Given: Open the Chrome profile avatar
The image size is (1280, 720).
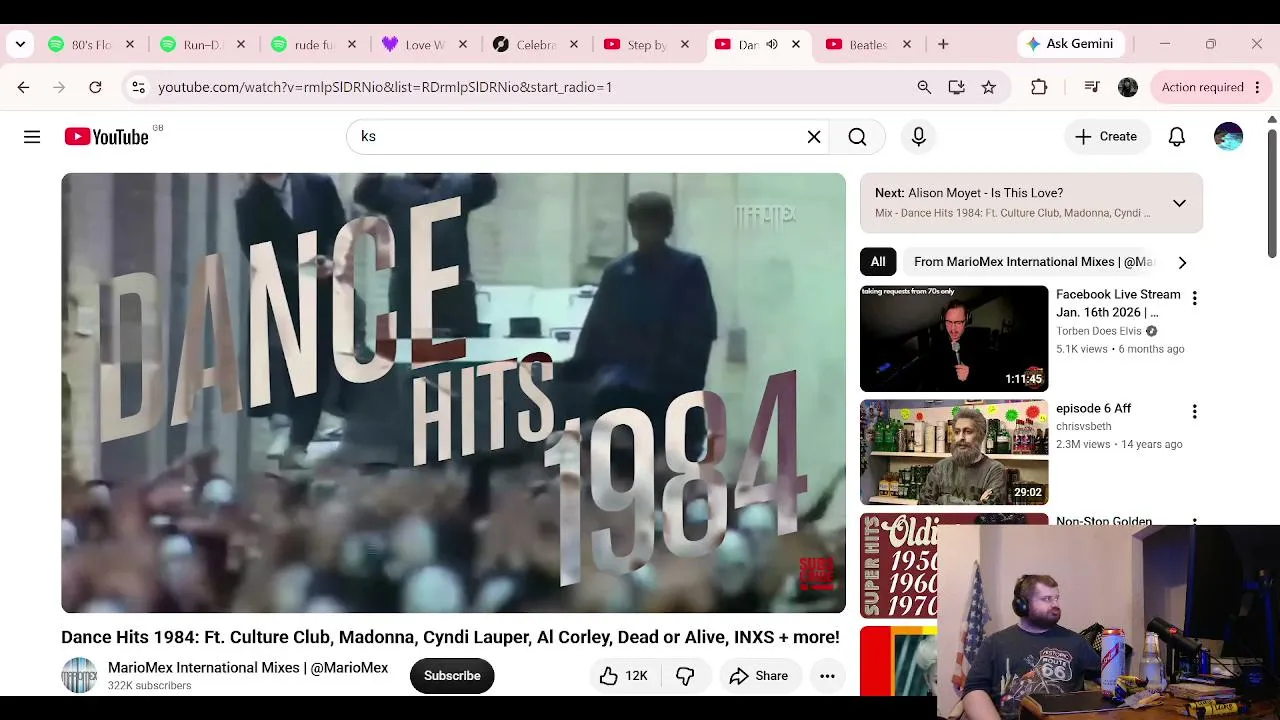Looking at the screenshot, I should 1128,87.
